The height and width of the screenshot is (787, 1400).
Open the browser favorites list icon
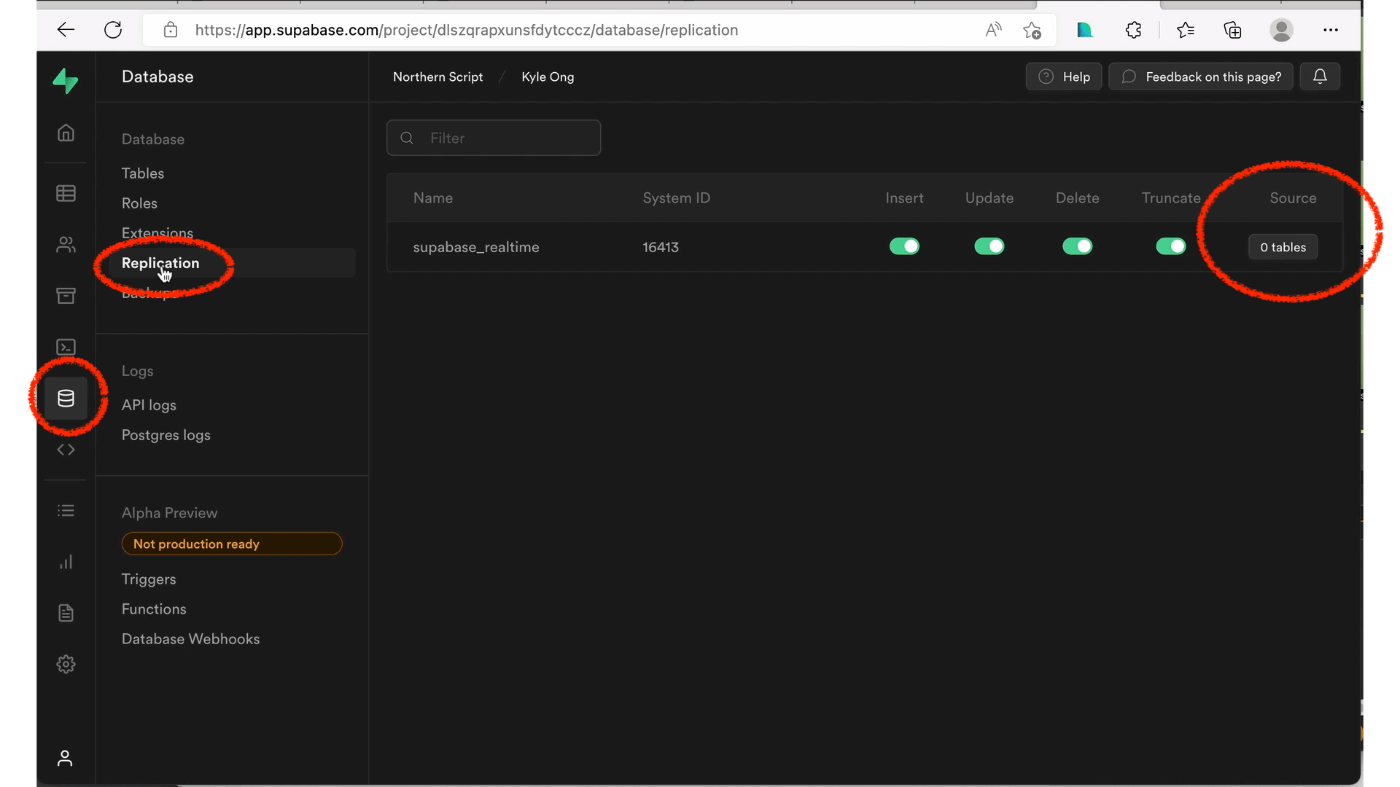click(1185, 30)
